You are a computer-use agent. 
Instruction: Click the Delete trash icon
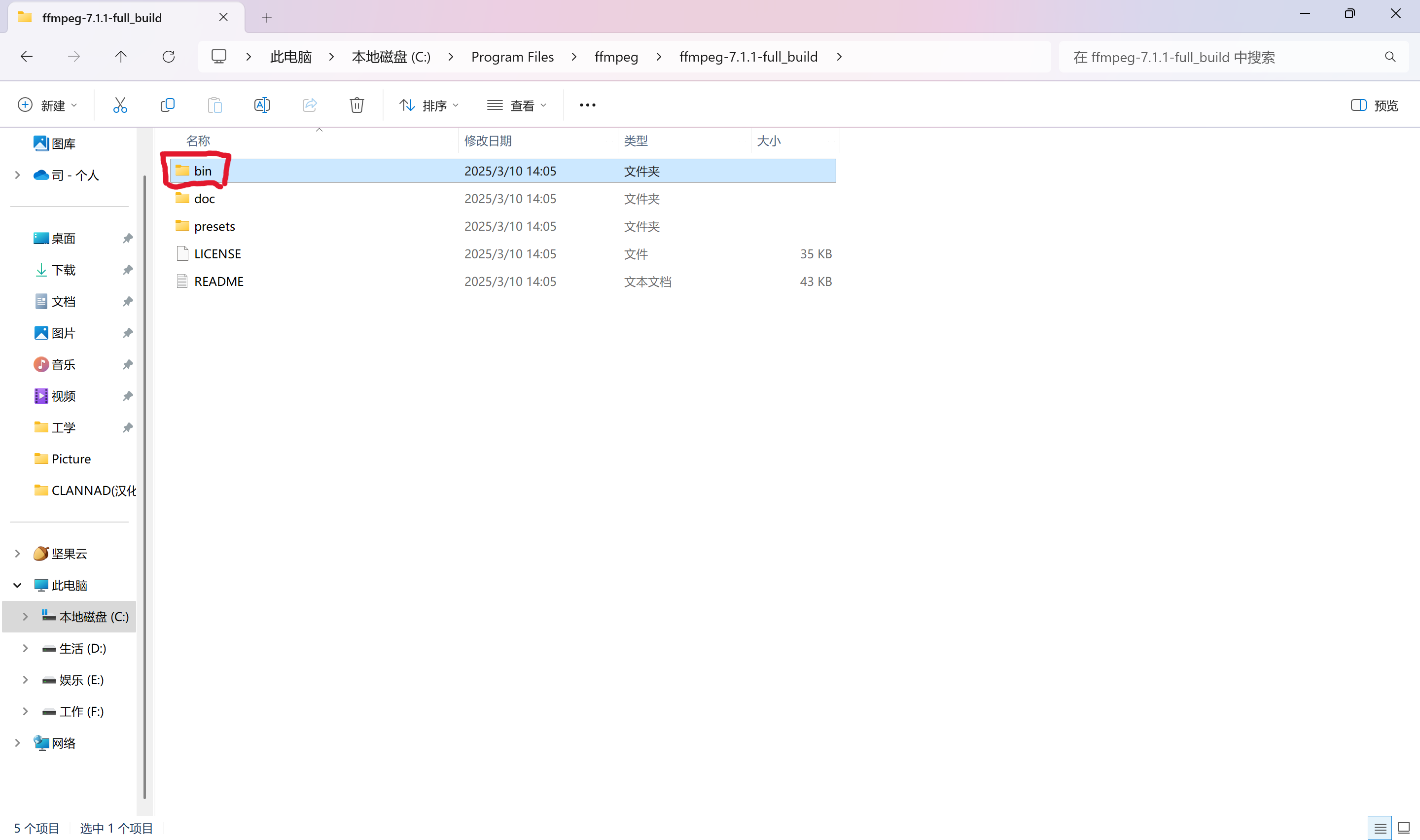click(356, 105)
